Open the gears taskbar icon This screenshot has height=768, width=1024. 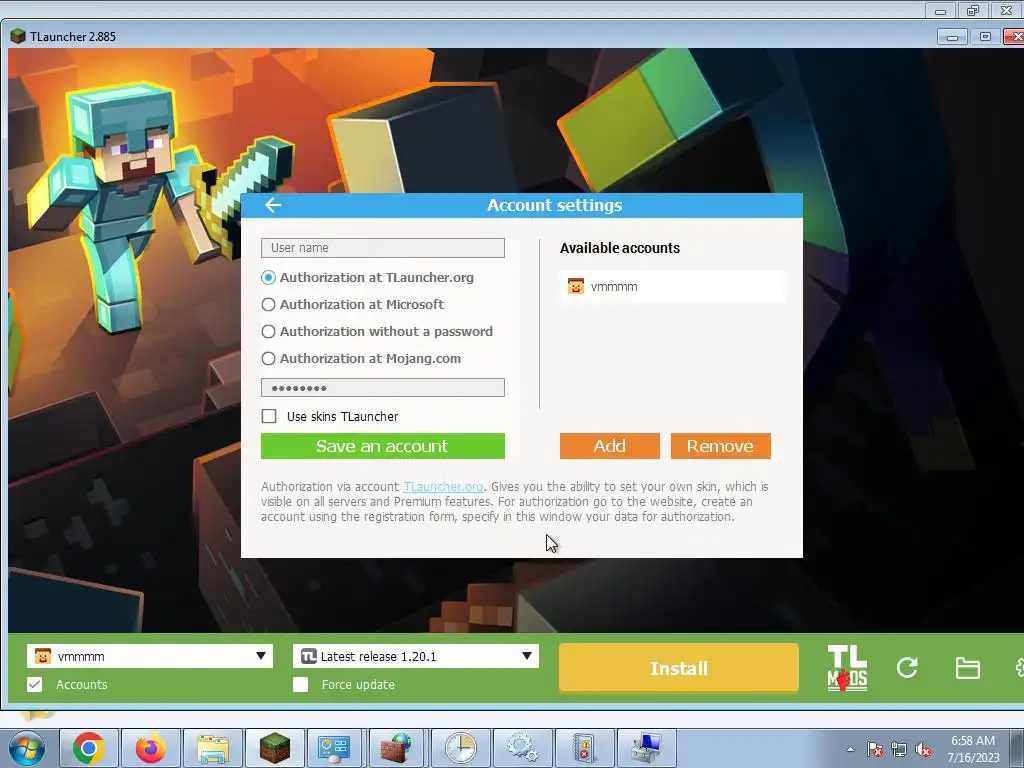(522, 748)
